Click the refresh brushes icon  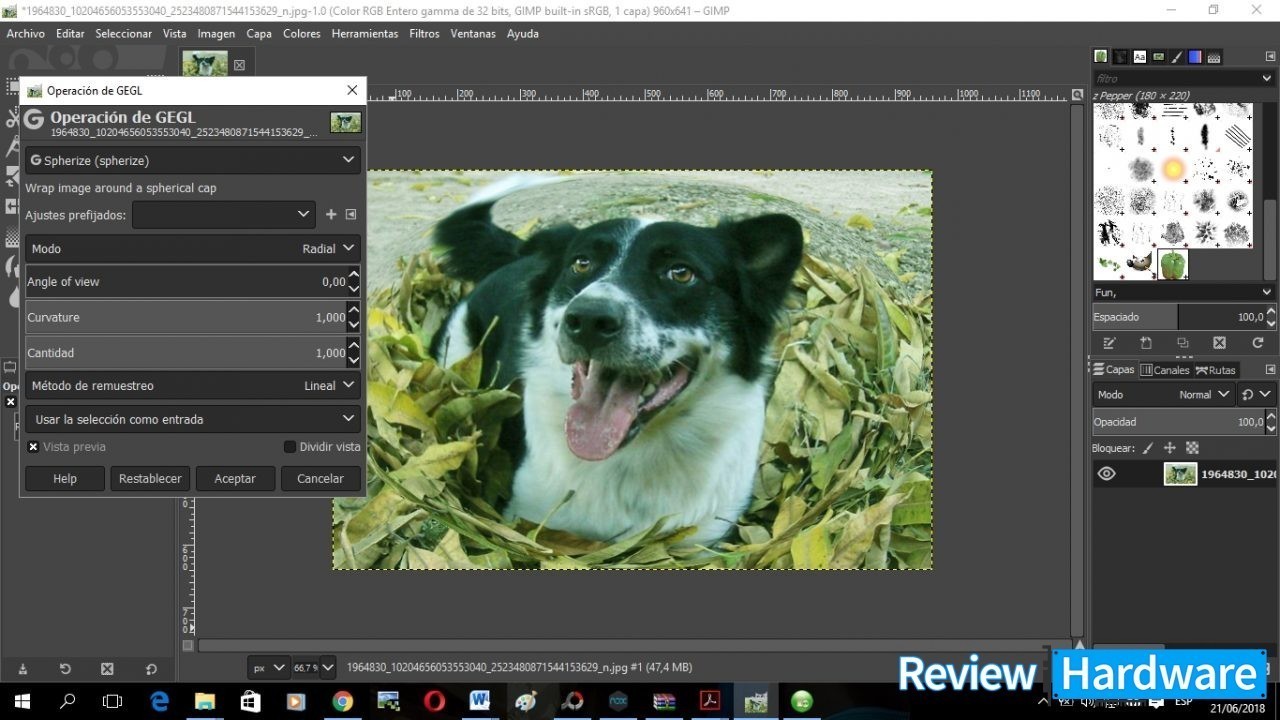(x=1257, y=343)
